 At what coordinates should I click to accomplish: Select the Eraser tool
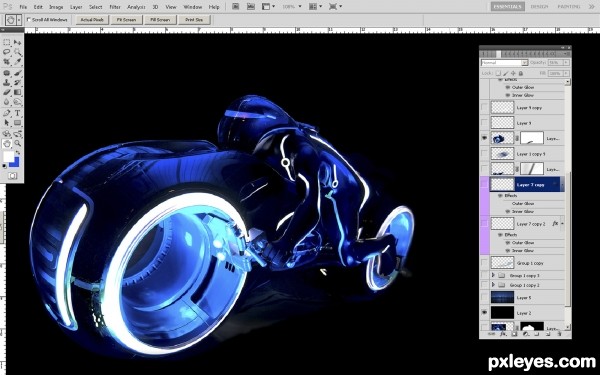coord(7,92)
